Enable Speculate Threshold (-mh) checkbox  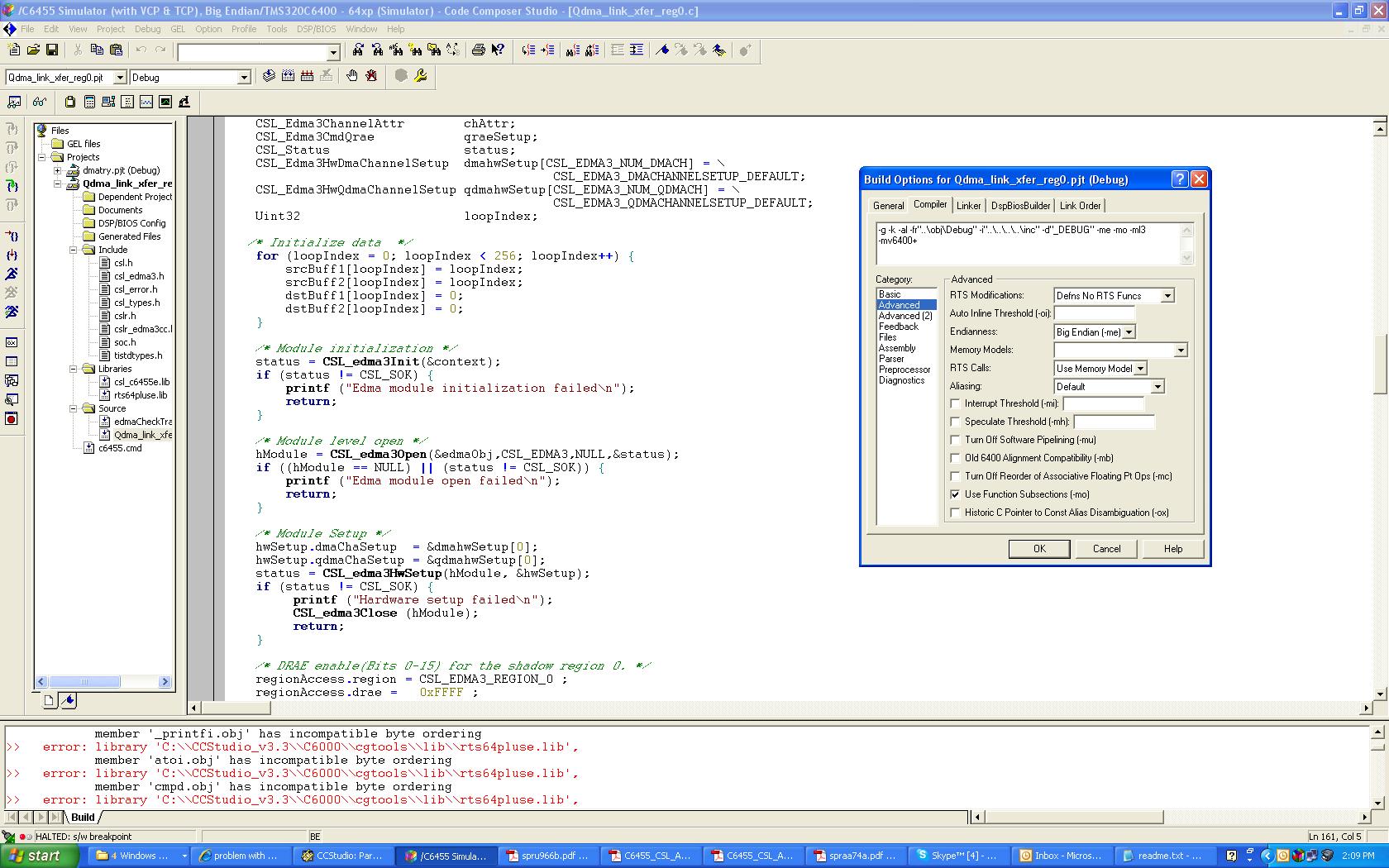point(956,422)
